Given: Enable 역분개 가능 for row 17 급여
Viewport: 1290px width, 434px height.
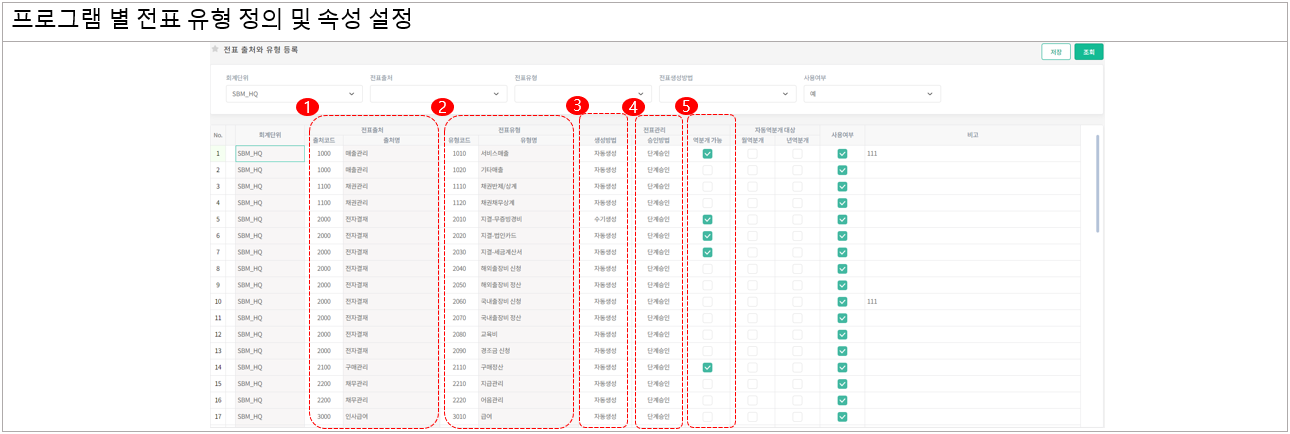Looking at the screenshot, I should point(707,416).
